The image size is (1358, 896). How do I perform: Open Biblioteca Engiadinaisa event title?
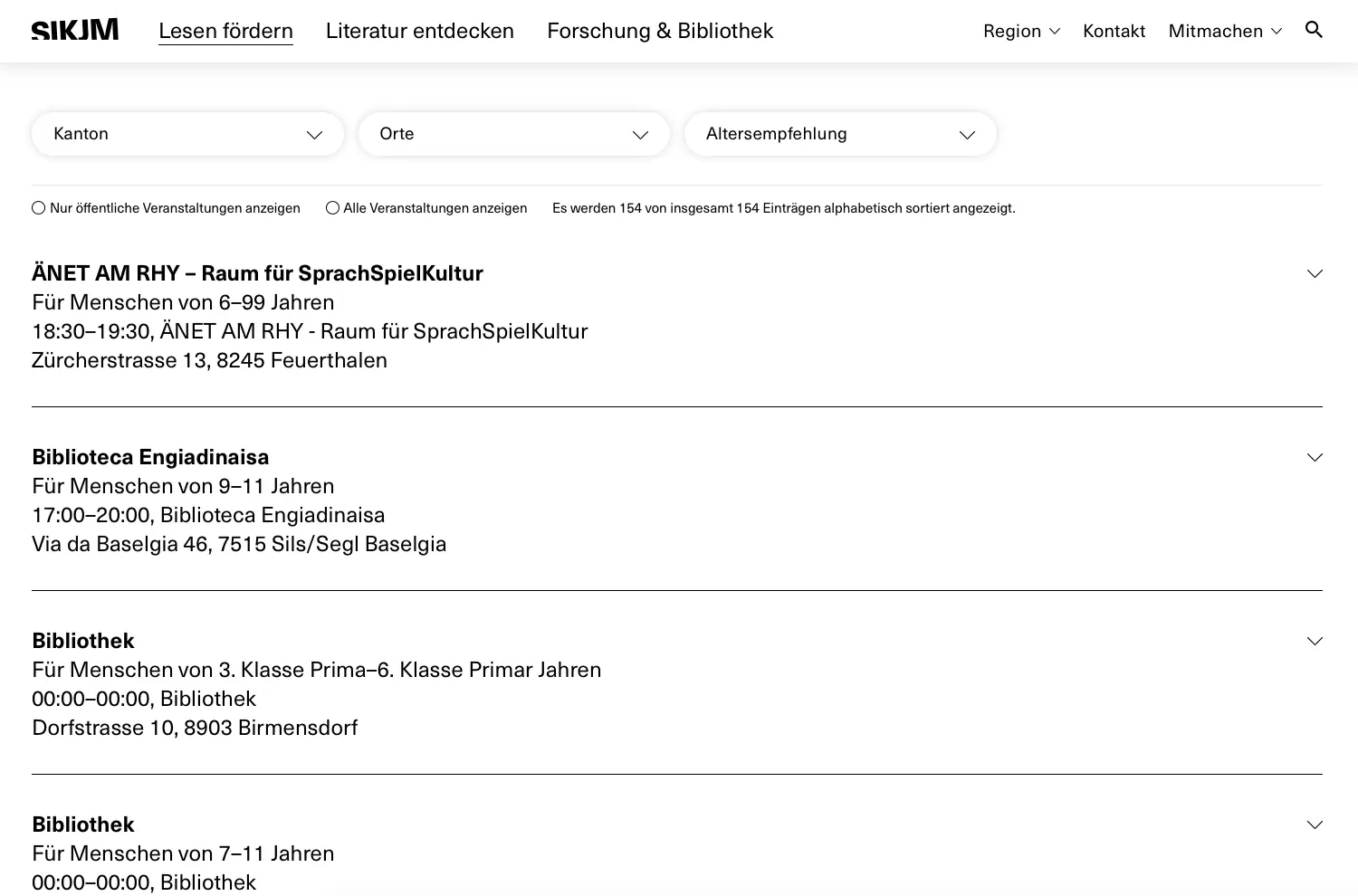click(x=150, y=457)
